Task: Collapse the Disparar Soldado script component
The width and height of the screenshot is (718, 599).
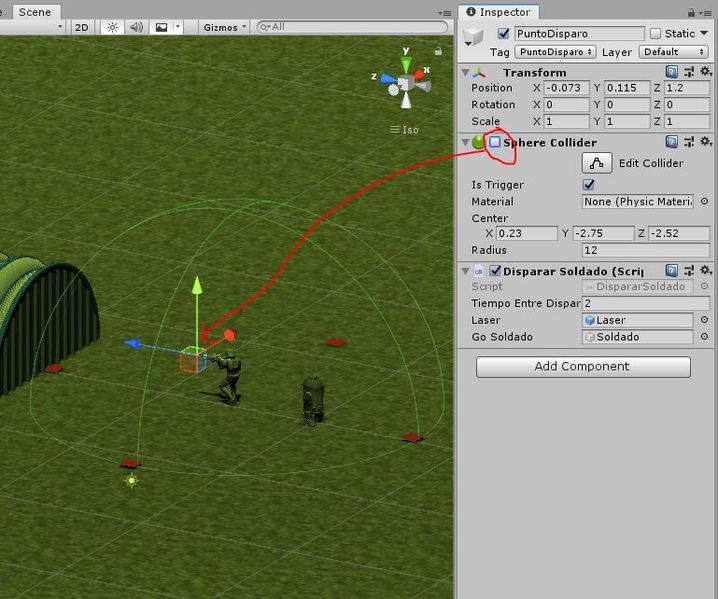Action: point(465,271)
